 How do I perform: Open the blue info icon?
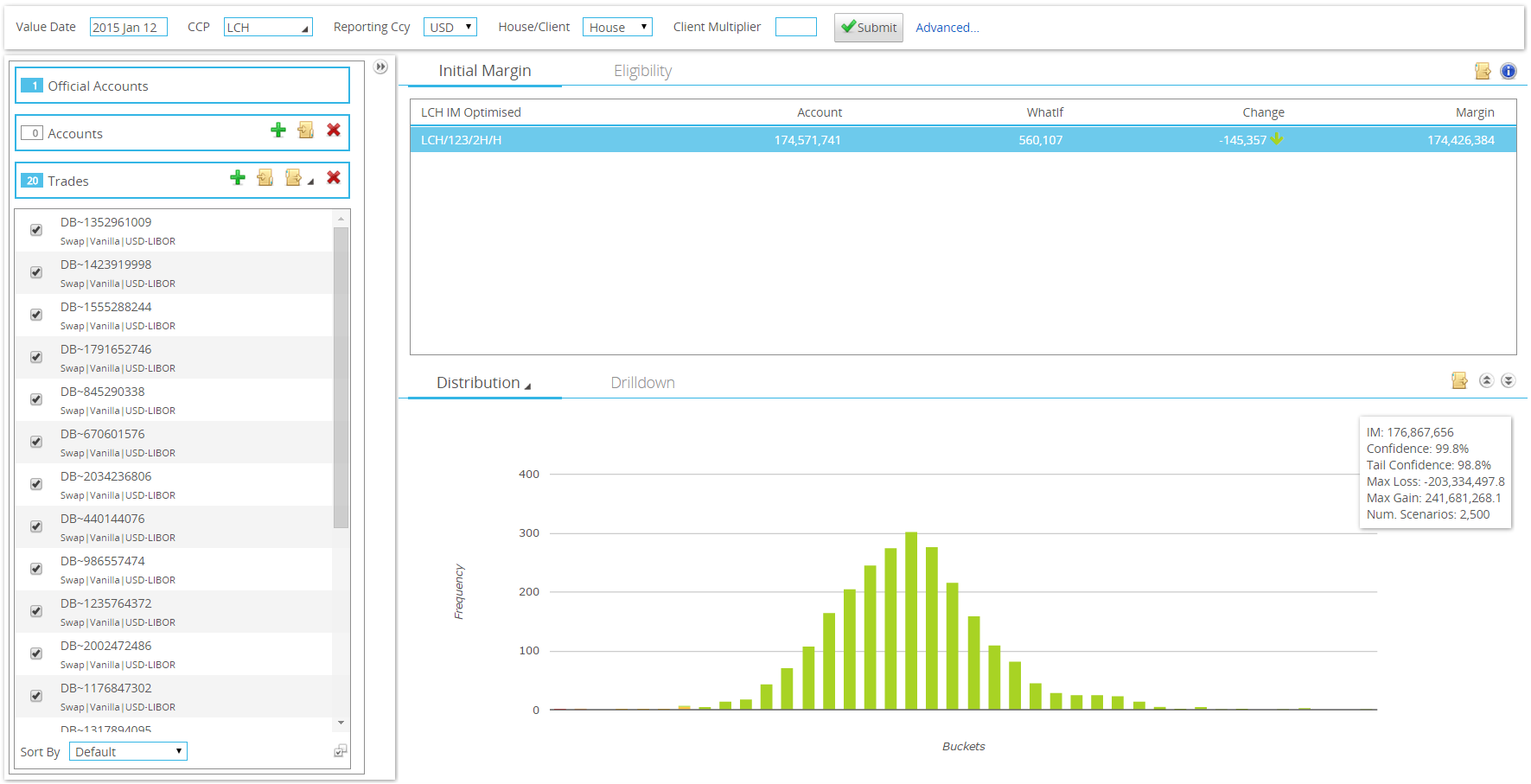click(1509, 71)
